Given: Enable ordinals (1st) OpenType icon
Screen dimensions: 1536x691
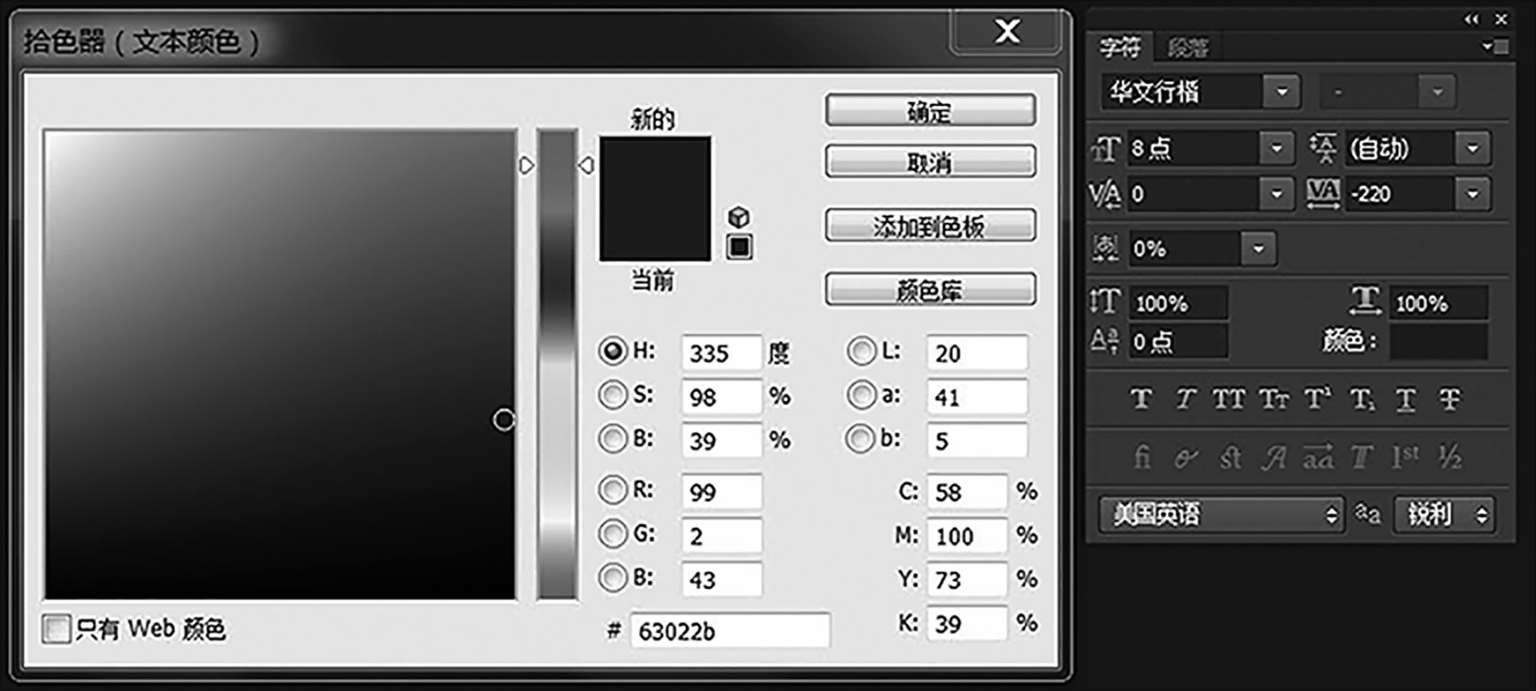Looking at the screenshot, I should pos(1405,457).
